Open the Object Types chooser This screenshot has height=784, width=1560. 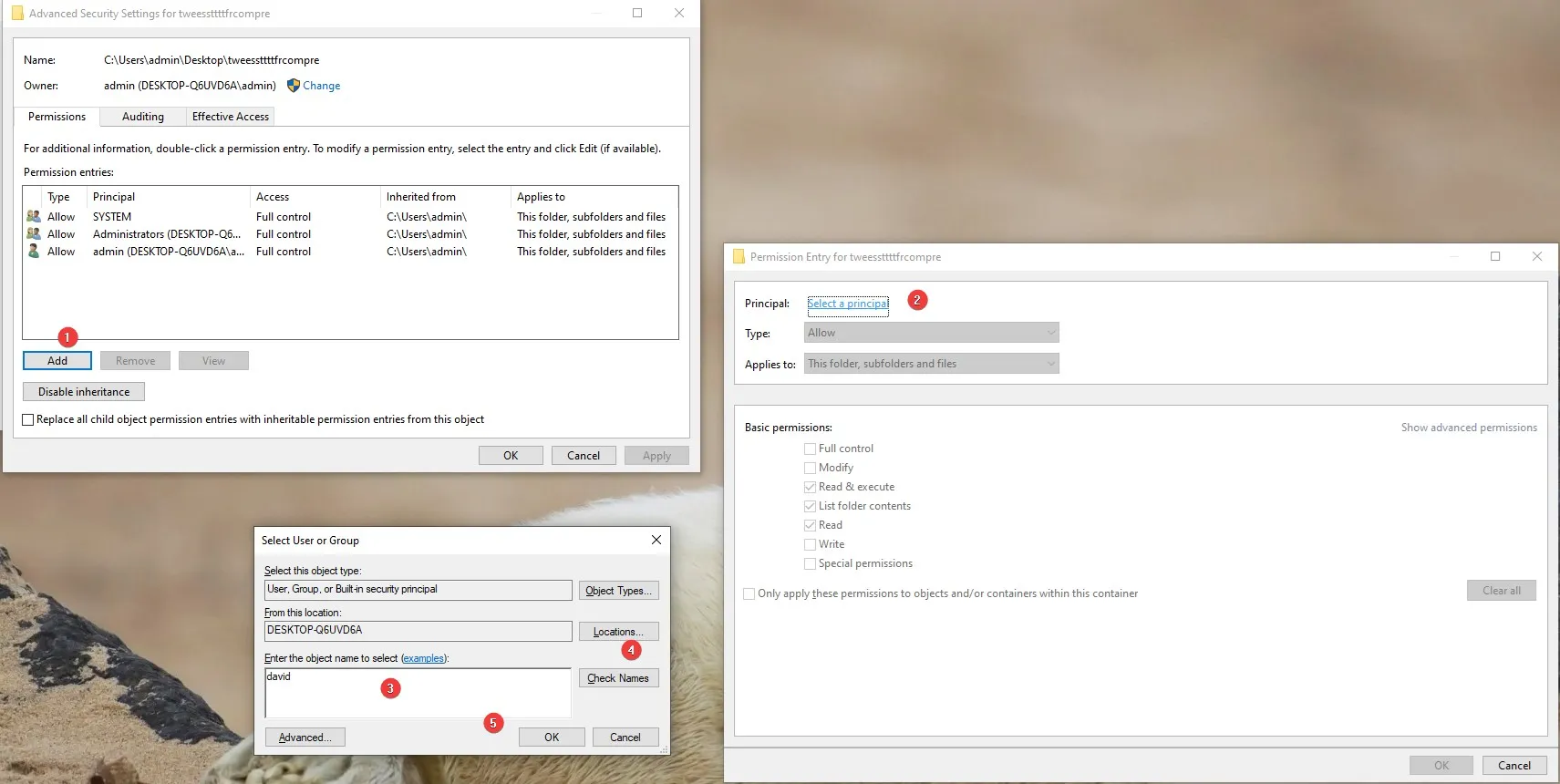tap(618, 591)
